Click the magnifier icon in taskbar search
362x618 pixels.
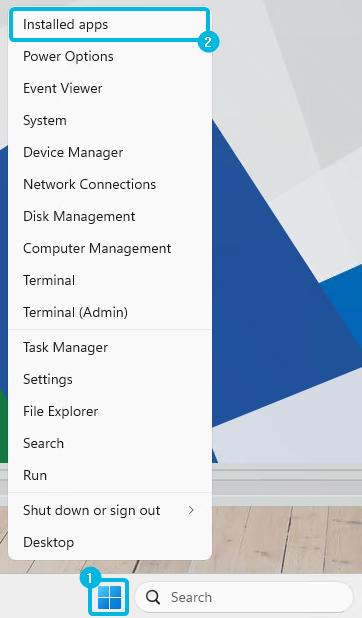[x=153, y=597]
